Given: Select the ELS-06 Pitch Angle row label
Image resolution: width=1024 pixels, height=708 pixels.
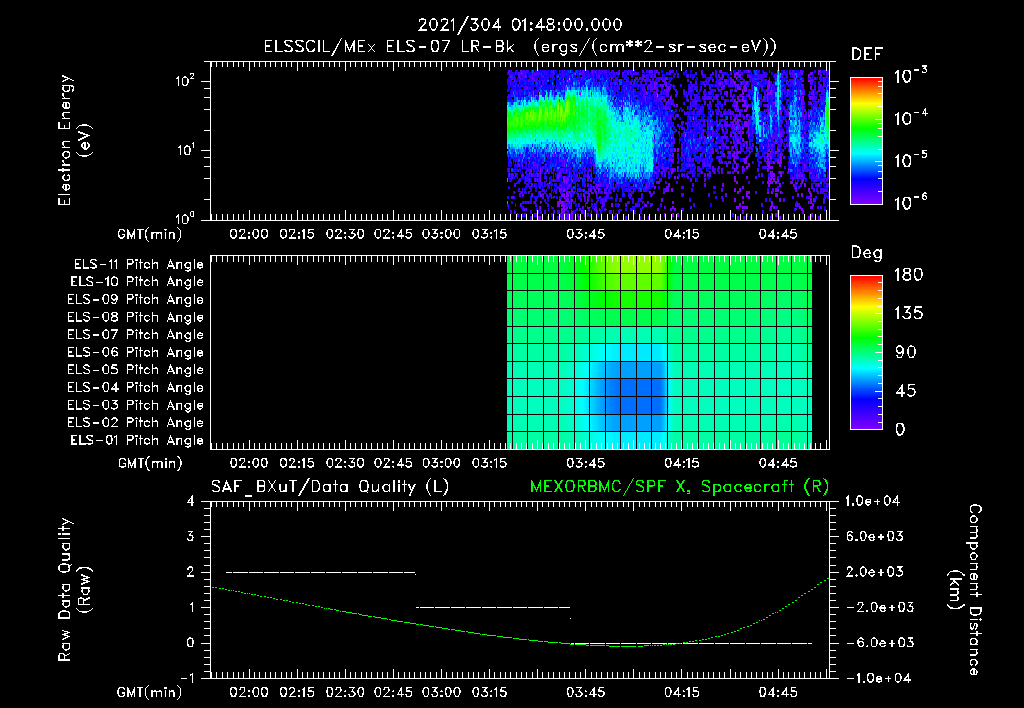Looking at the screenshot, I should click(x=135, y=352).
